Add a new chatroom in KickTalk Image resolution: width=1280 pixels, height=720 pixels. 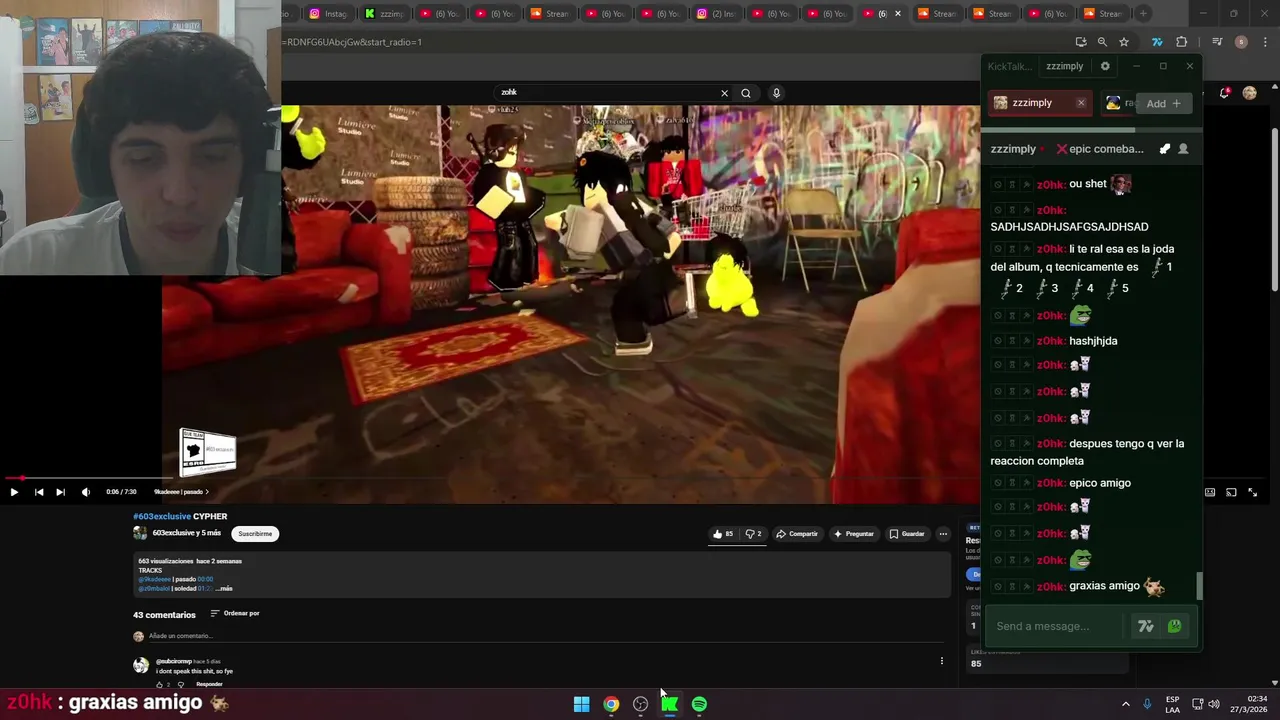(x=1163, y=103)
